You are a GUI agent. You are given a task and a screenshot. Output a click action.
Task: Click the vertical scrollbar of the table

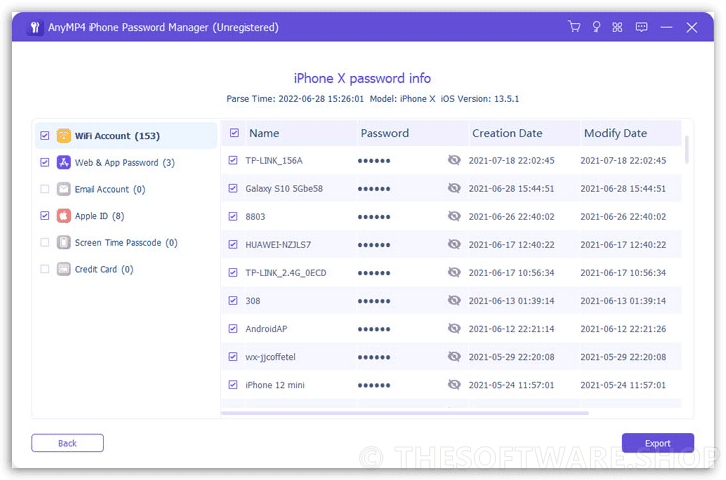click(687, 150)
